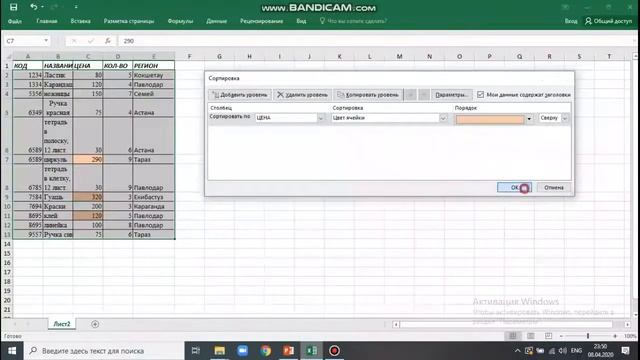This screenshot has width=640, height=360.
Task: Switch to Normal view icon in status bar
Action: 513,336
